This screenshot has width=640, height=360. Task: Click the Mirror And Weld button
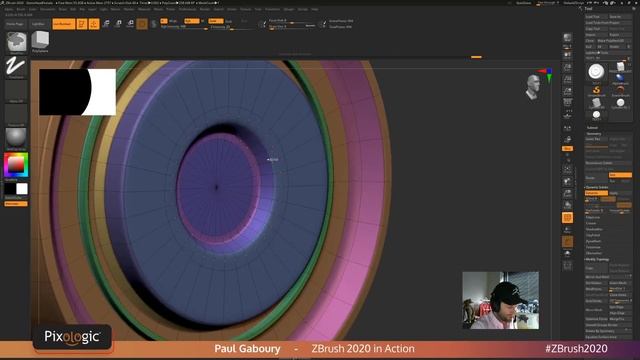tap(609, 277)
